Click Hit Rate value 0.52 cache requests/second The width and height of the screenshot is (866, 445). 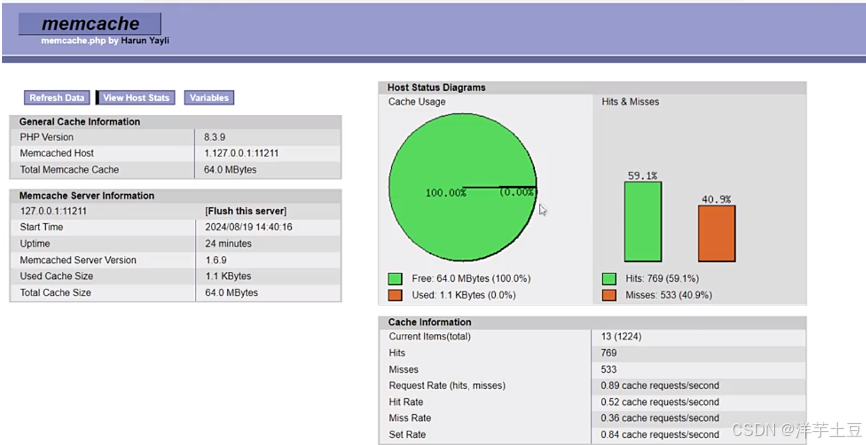coord(660,402)
